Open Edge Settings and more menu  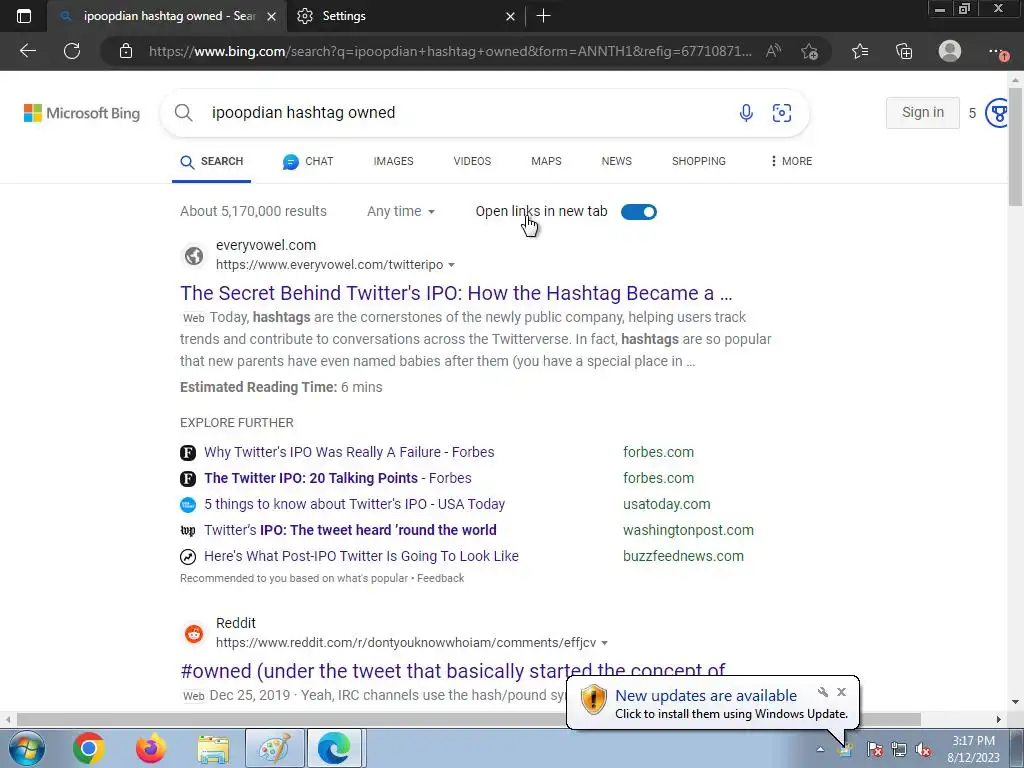997,51
